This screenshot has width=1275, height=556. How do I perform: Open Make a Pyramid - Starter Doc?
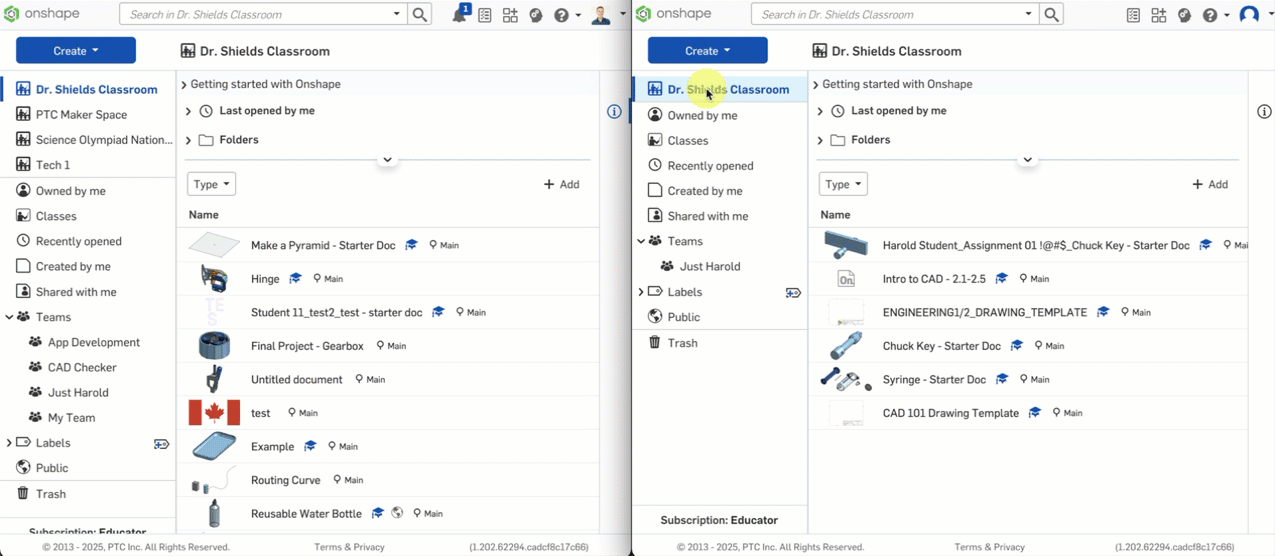[323, 245]
